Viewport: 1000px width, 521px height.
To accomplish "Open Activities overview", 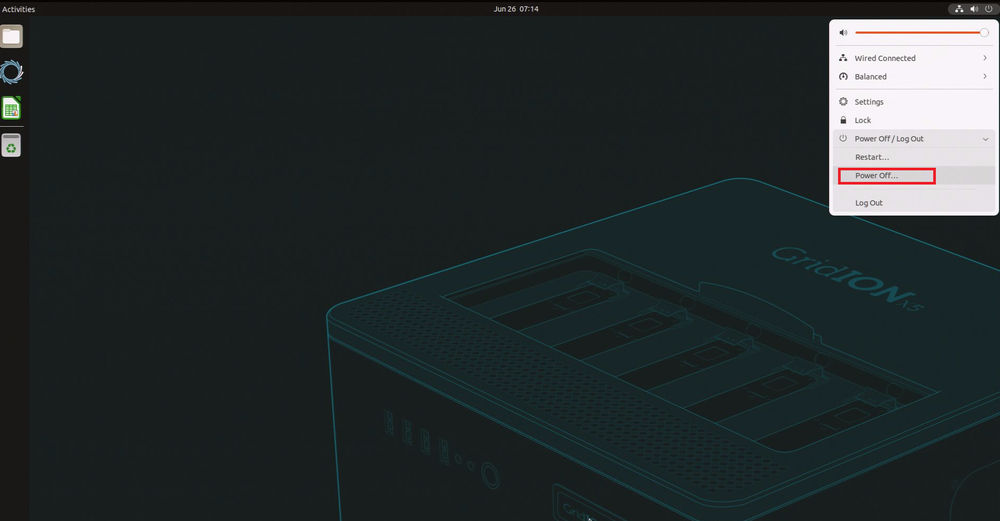I will point(18,9).
